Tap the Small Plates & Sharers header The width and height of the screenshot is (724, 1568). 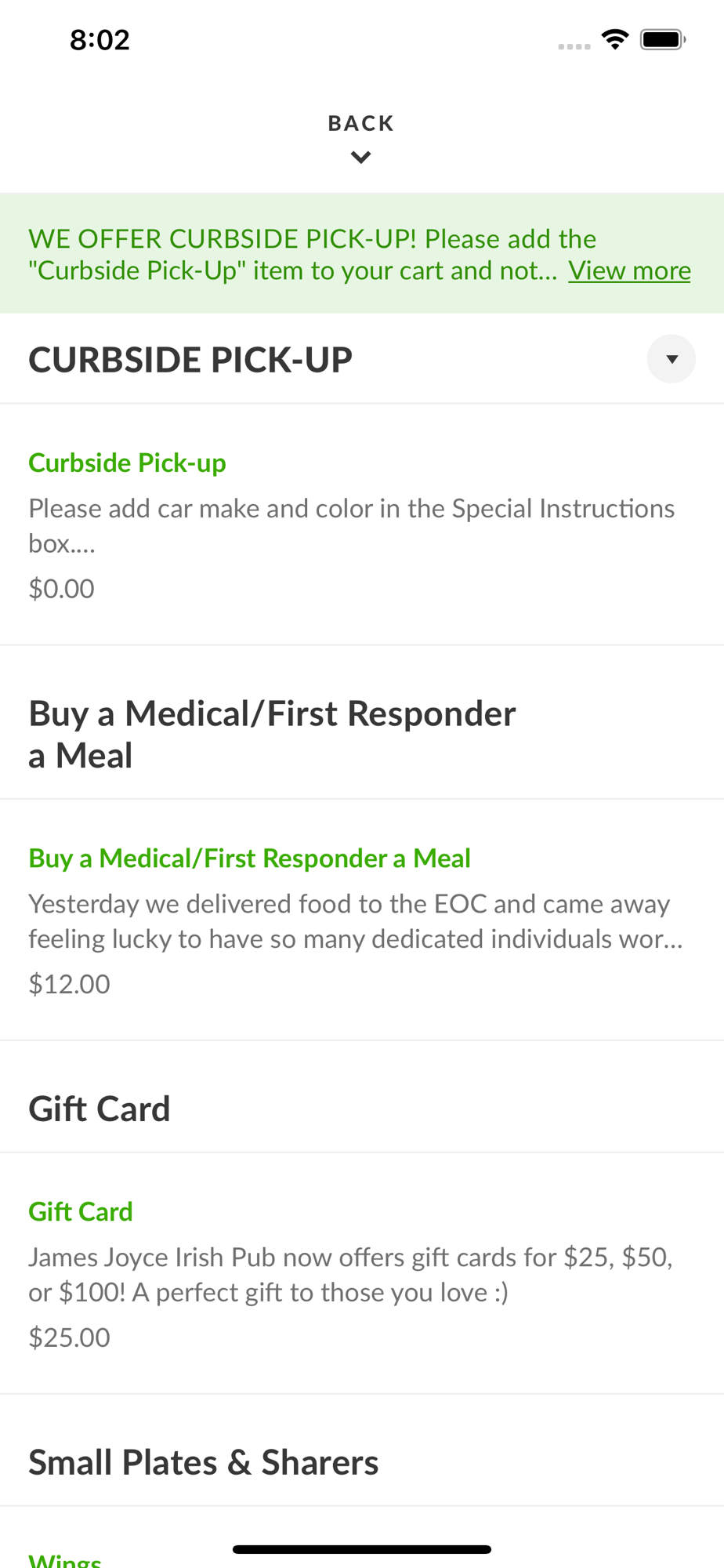click(x=204, y=1462)
